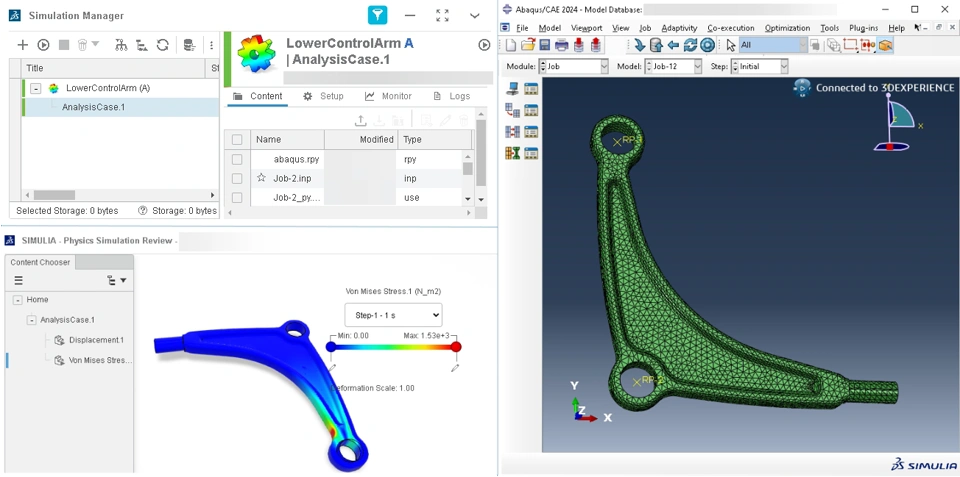Check the Job-2_py file checkbox
The image size is (960, 477).
coord(237,198)
